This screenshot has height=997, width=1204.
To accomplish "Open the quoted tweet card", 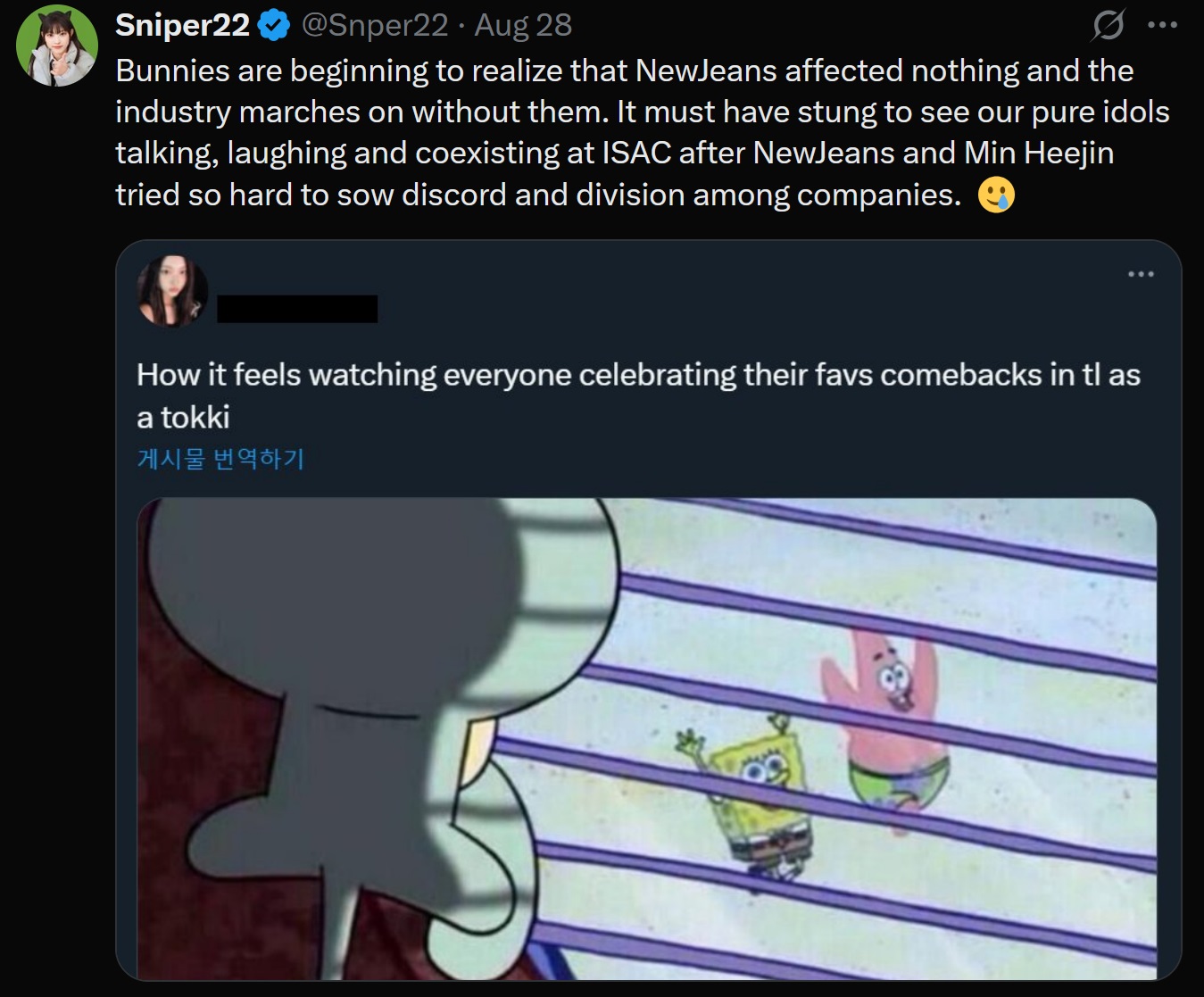I will tap(649, 610).
